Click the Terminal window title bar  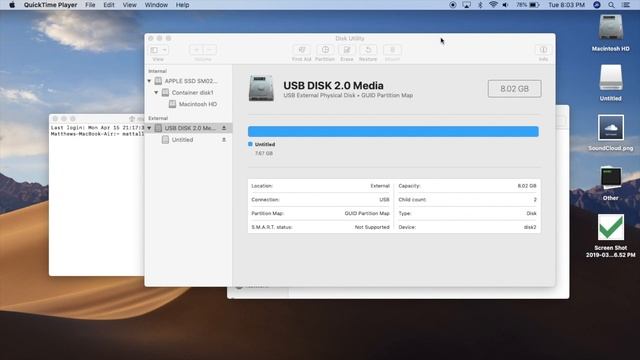click(x=96, y=118)
